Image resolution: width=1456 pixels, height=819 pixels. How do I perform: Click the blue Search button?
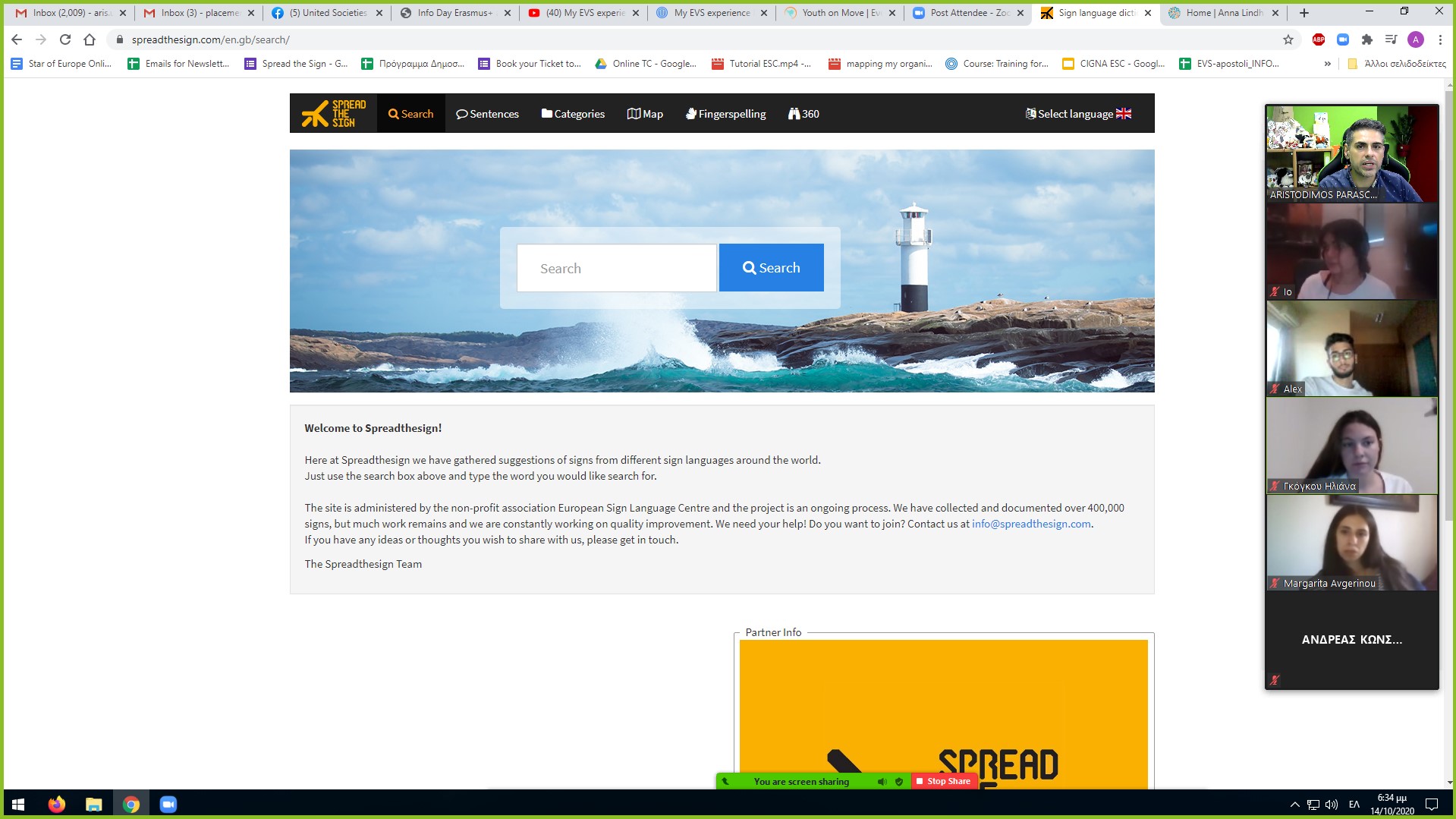click(x=771, y=268)
